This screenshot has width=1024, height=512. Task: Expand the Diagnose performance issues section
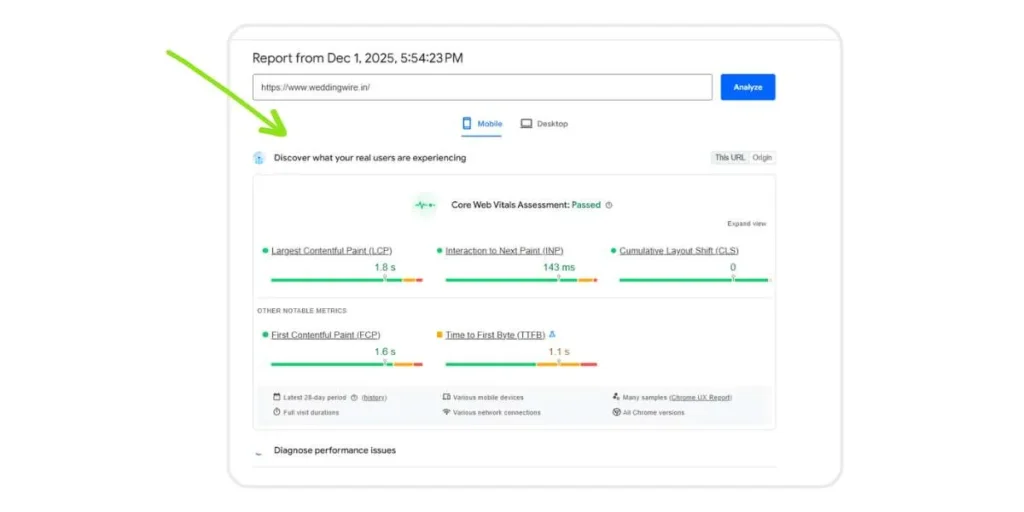[x=334, y=451]
